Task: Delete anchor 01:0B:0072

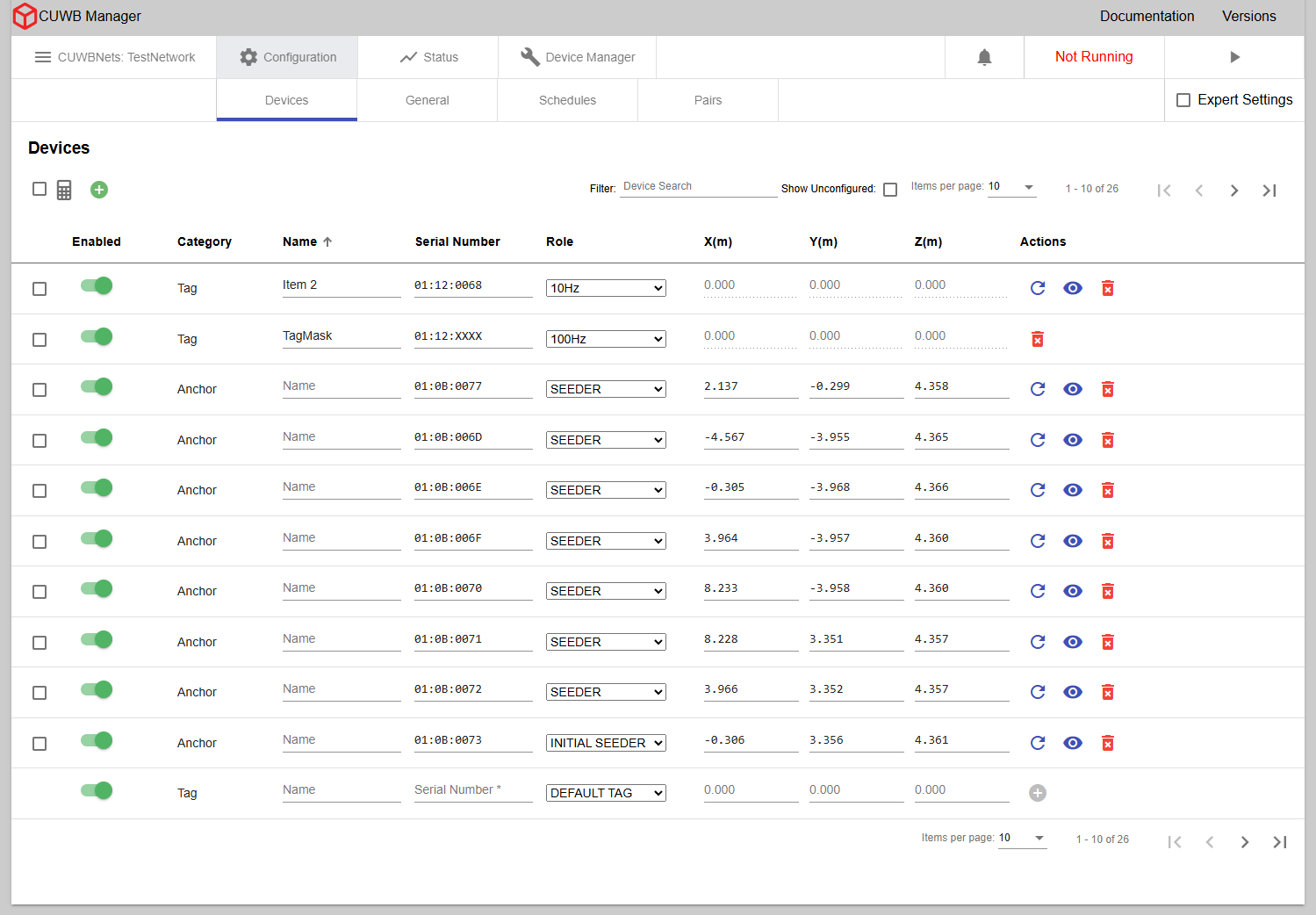Action: (1108, 692)
